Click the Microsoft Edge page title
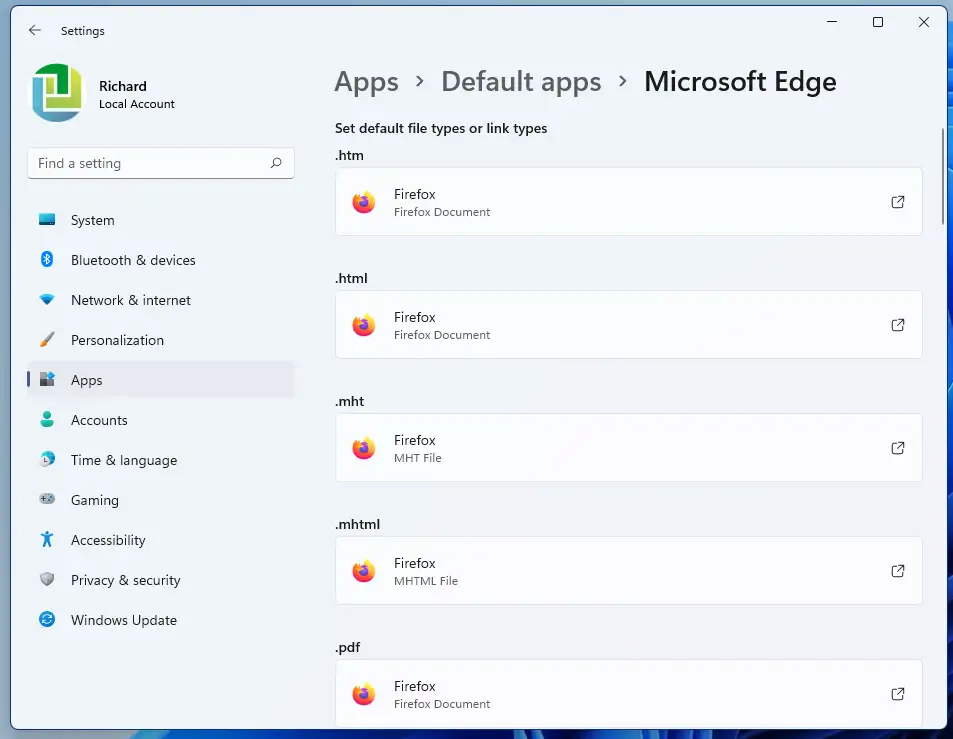The image size is (953, 739). click(740, 82)
